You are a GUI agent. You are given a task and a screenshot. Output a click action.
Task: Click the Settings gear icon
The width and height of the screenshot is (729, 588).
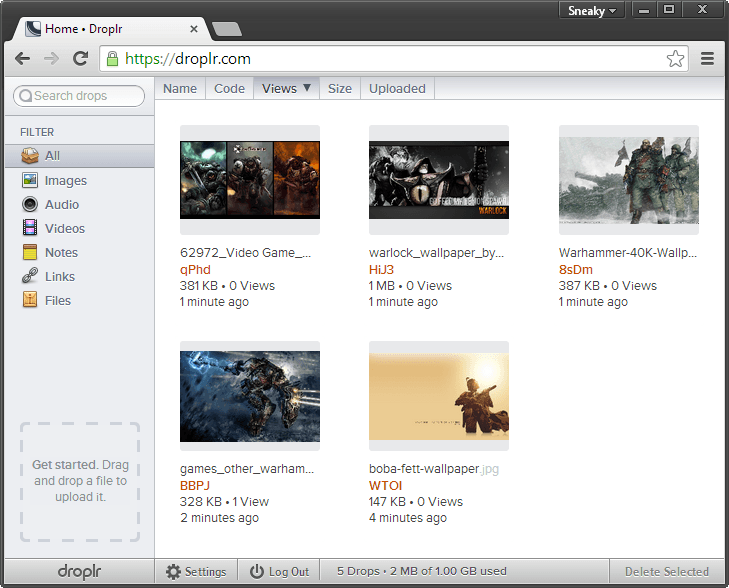click(x=173, y=572)
